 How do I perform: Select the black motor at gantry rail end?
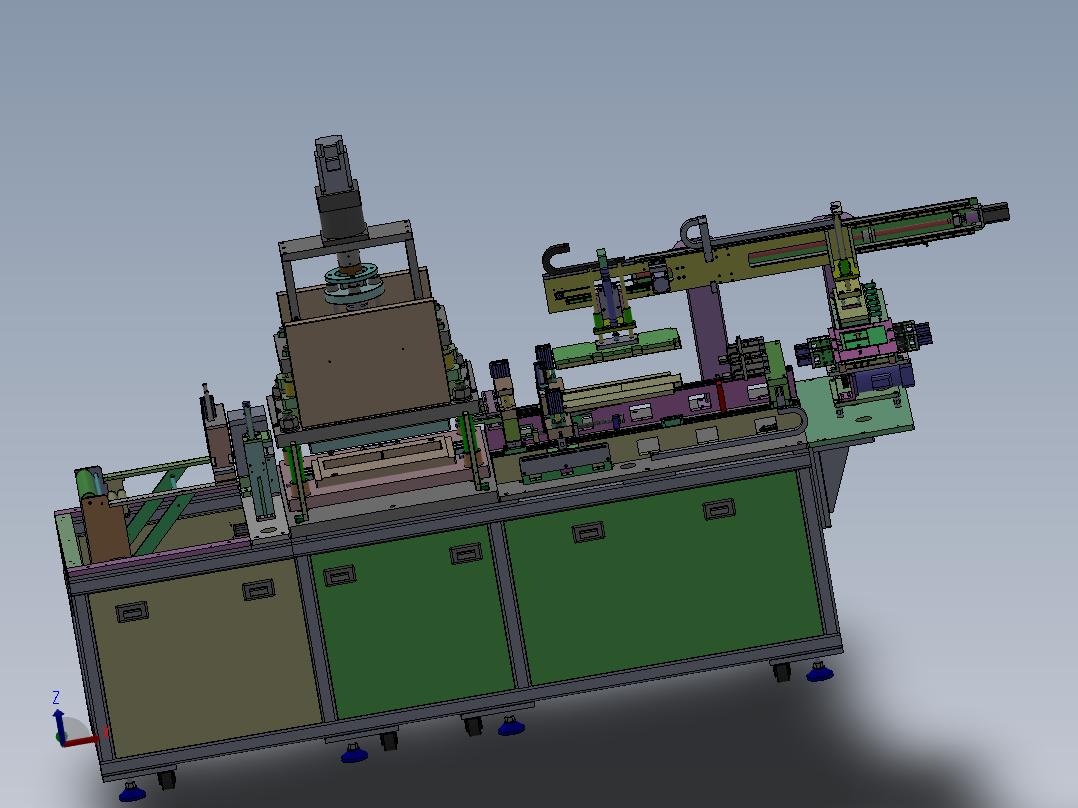995,212
